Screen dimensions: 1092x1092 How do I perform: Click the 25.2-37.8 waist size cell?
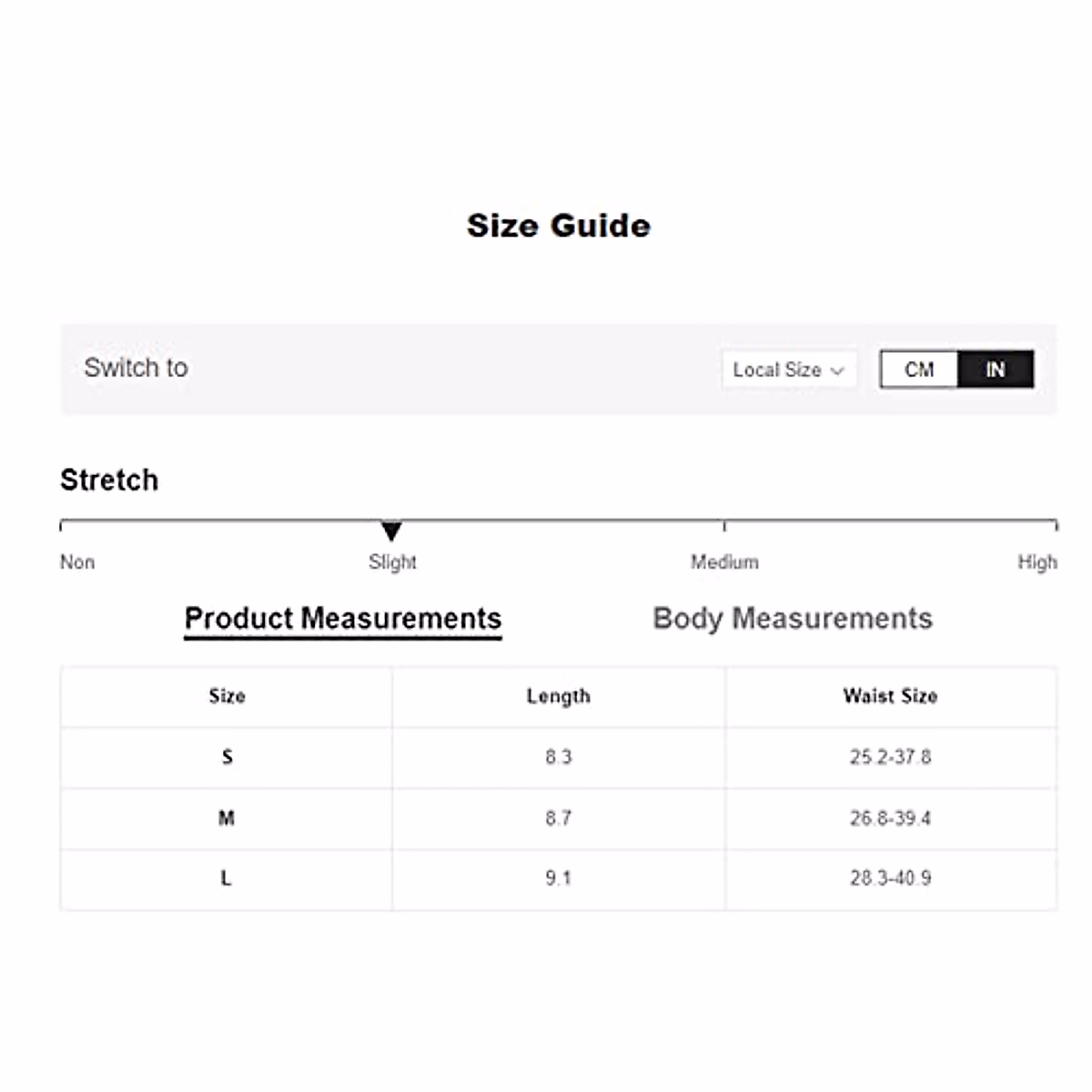890,757
